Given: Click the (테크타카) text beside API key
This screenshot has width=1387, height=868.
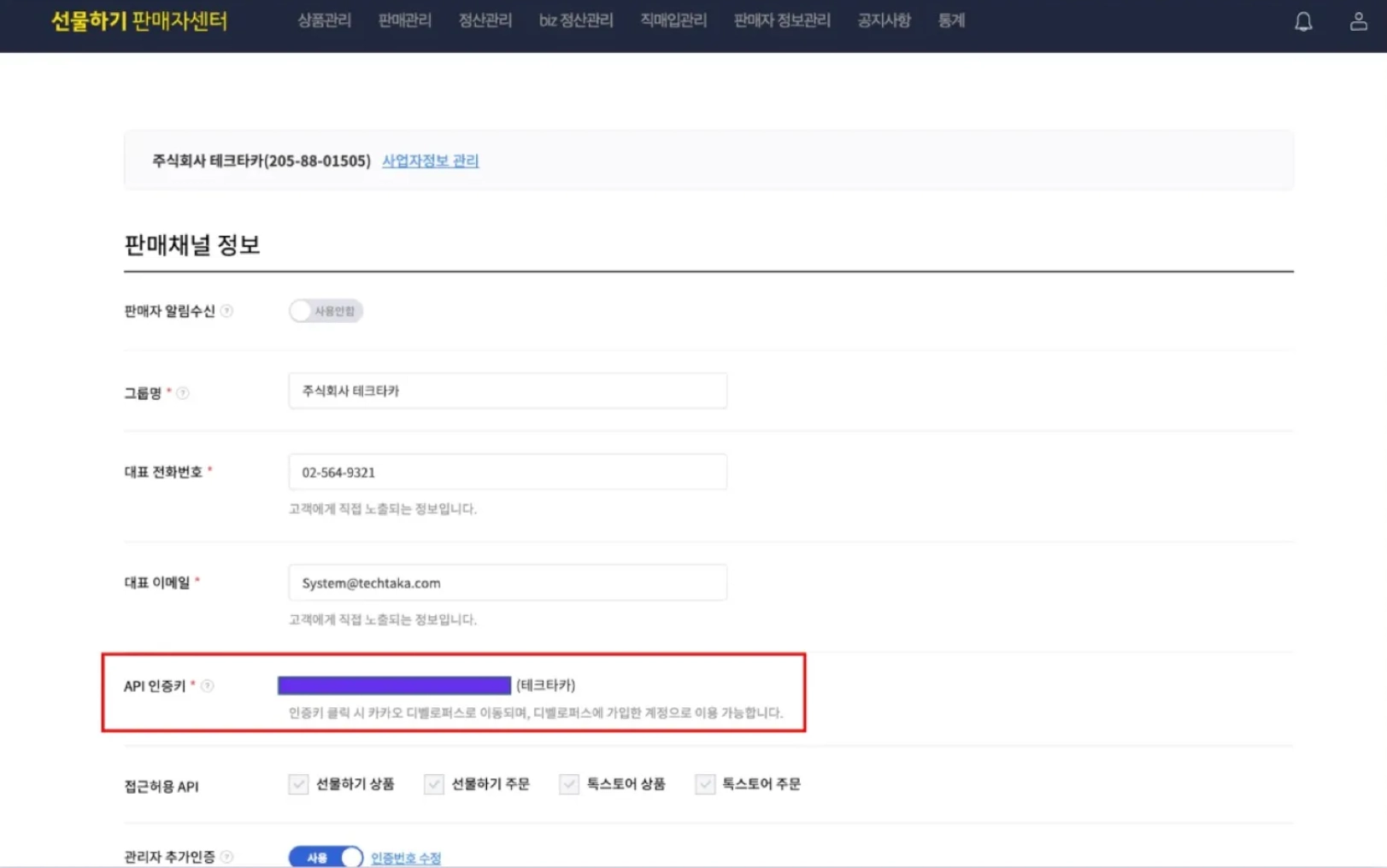Looking at the screenshot, I should point(545,685).
